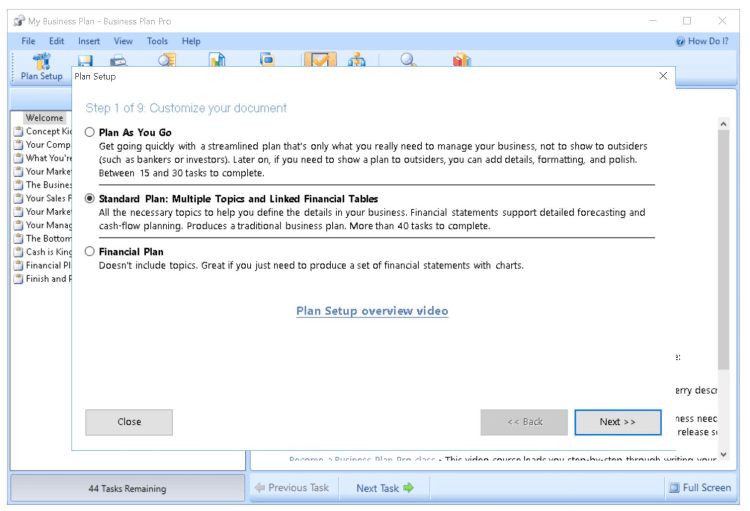
Task: Select The Business task in sidebar
Action: tap(48, 185)
